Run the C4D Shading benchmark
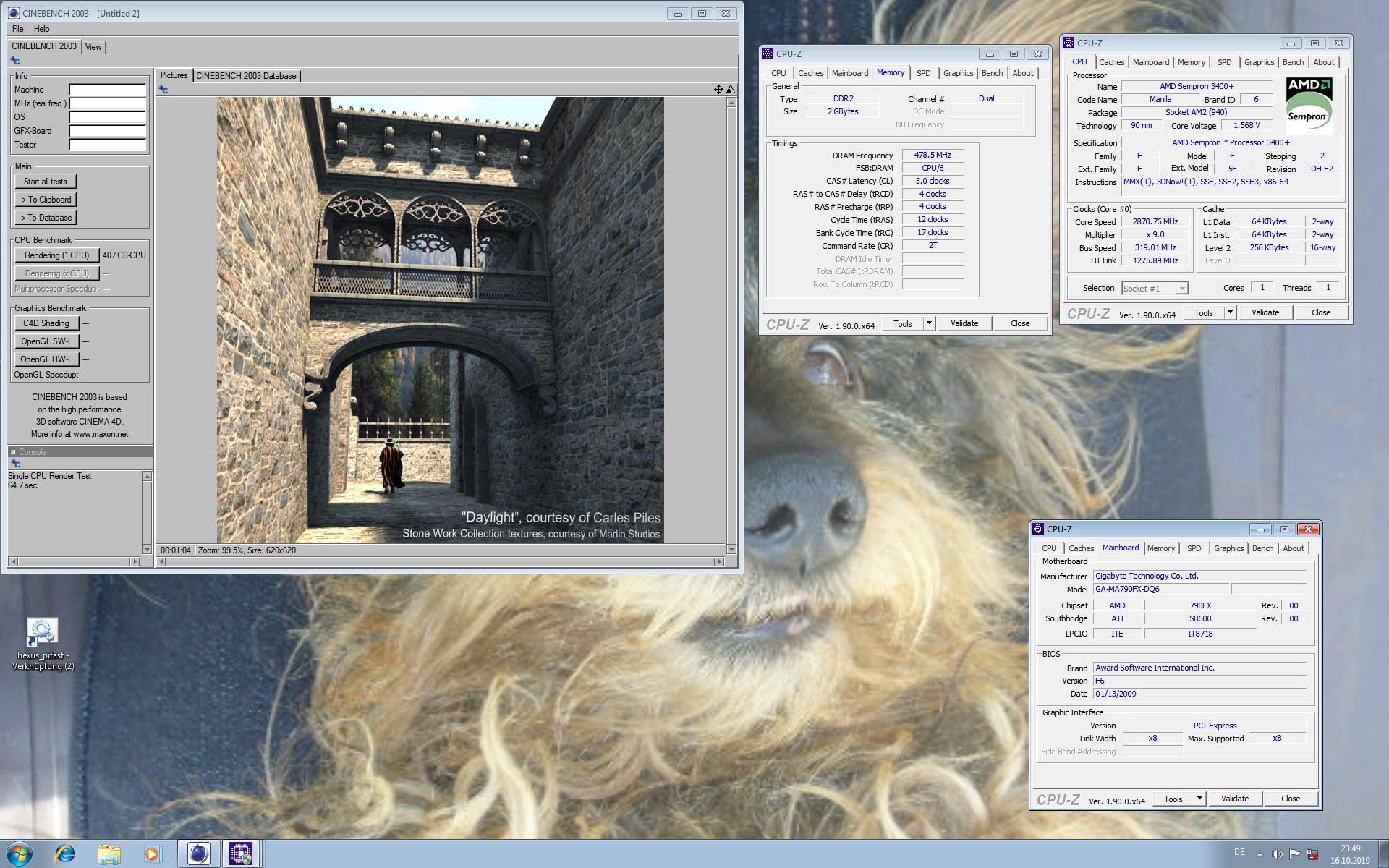Screen dimensions: 1389x868 46,323
